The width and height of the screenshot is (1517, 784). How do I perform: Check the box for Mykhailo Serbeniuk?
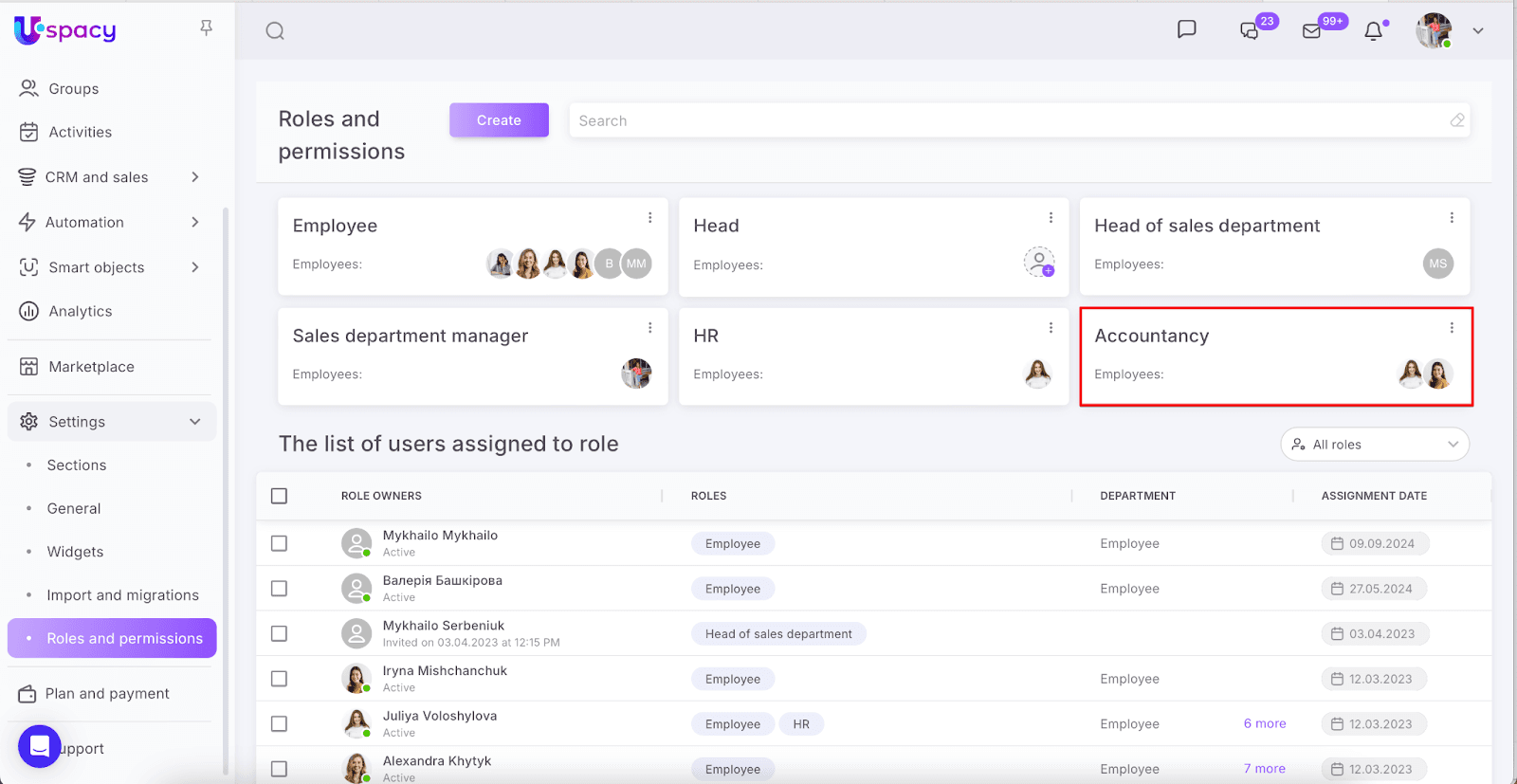point(279,633)
